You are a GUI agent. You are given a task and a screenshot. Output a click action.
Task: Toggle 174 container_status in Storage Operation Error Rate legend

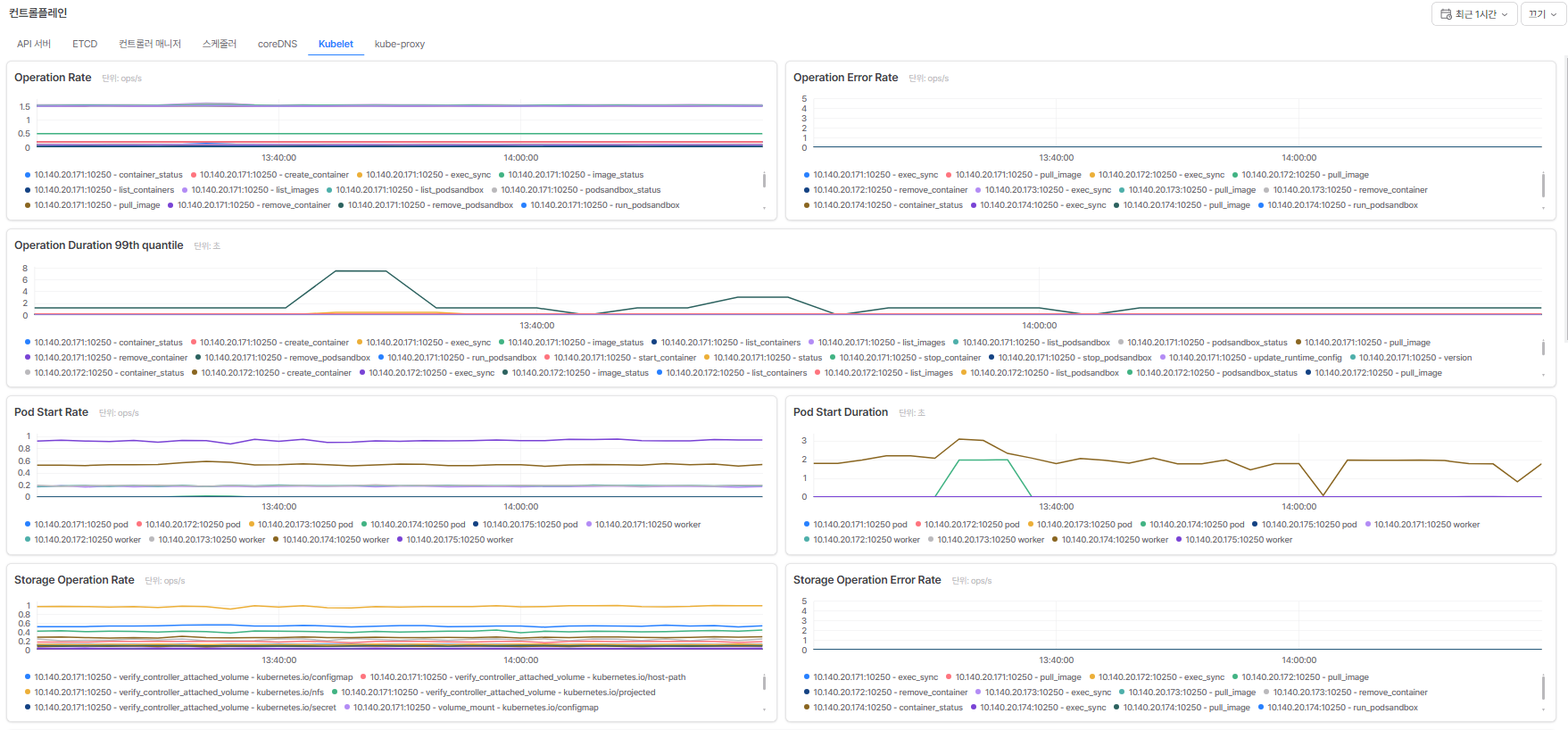click(x=884, y=708)
